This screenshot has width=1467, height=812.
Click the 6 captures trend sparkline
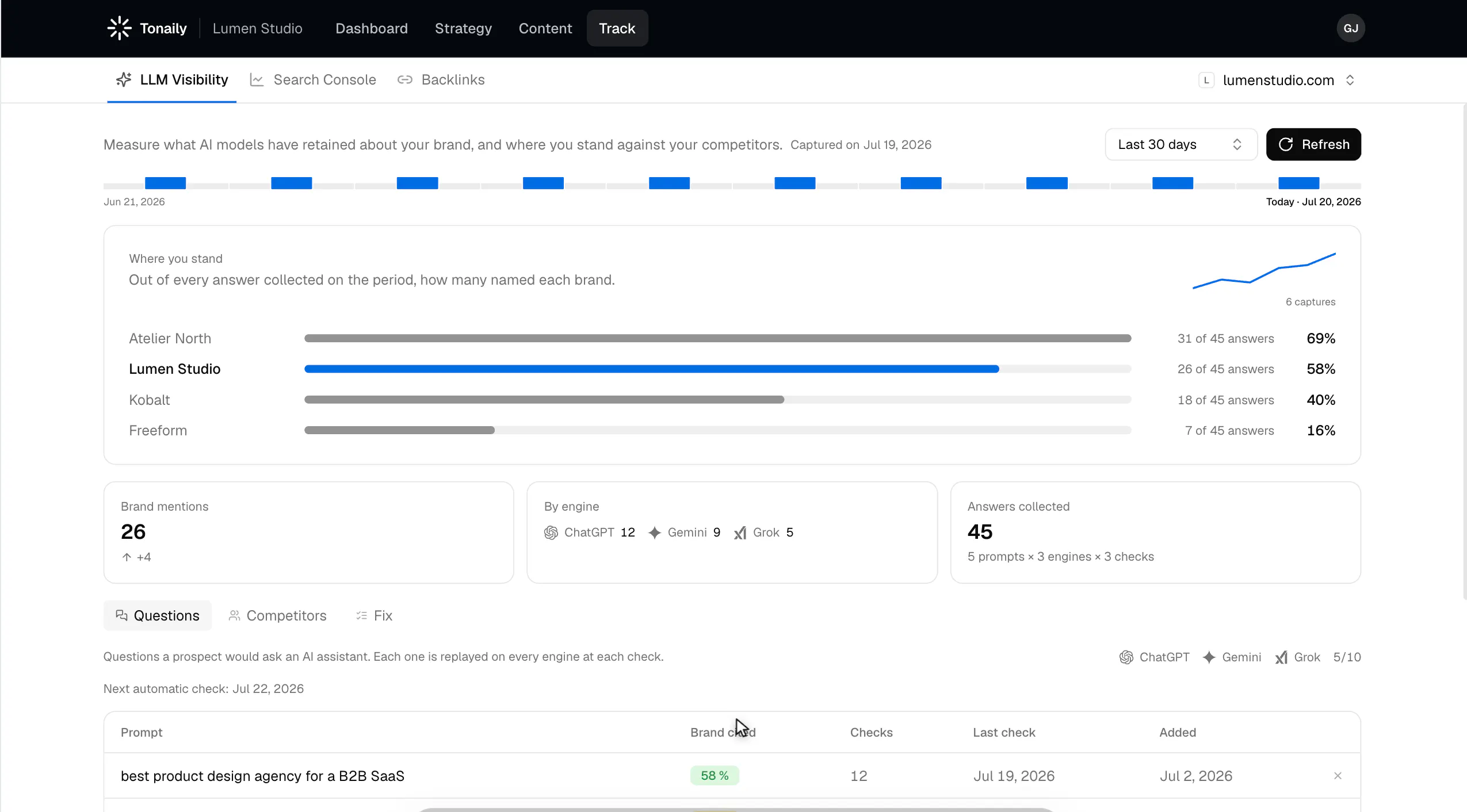click(1264, 270)
